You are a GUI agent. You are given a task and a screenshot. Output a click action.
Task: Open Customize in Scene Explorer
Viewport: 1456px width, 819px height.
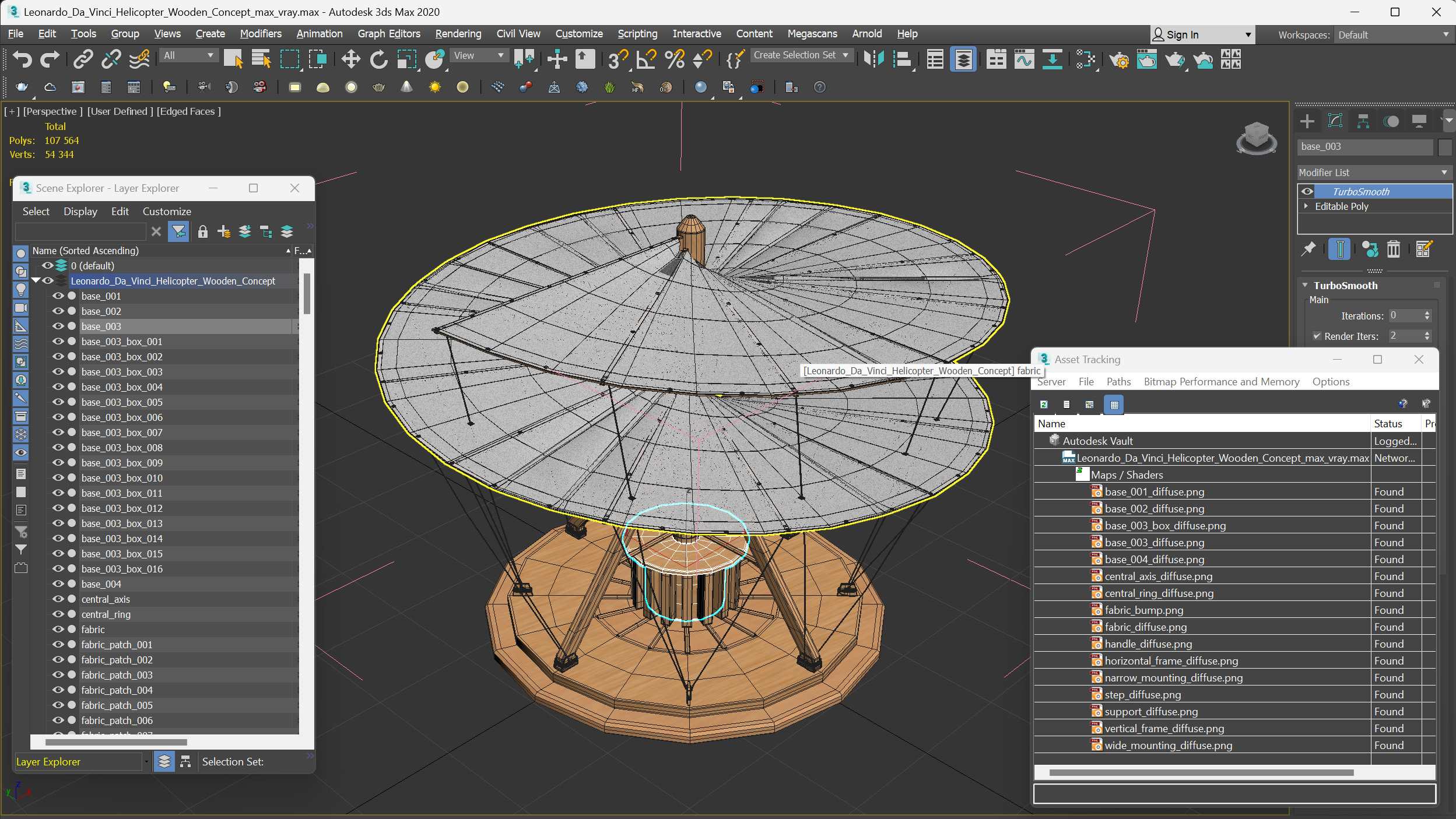tap(167, 212)
